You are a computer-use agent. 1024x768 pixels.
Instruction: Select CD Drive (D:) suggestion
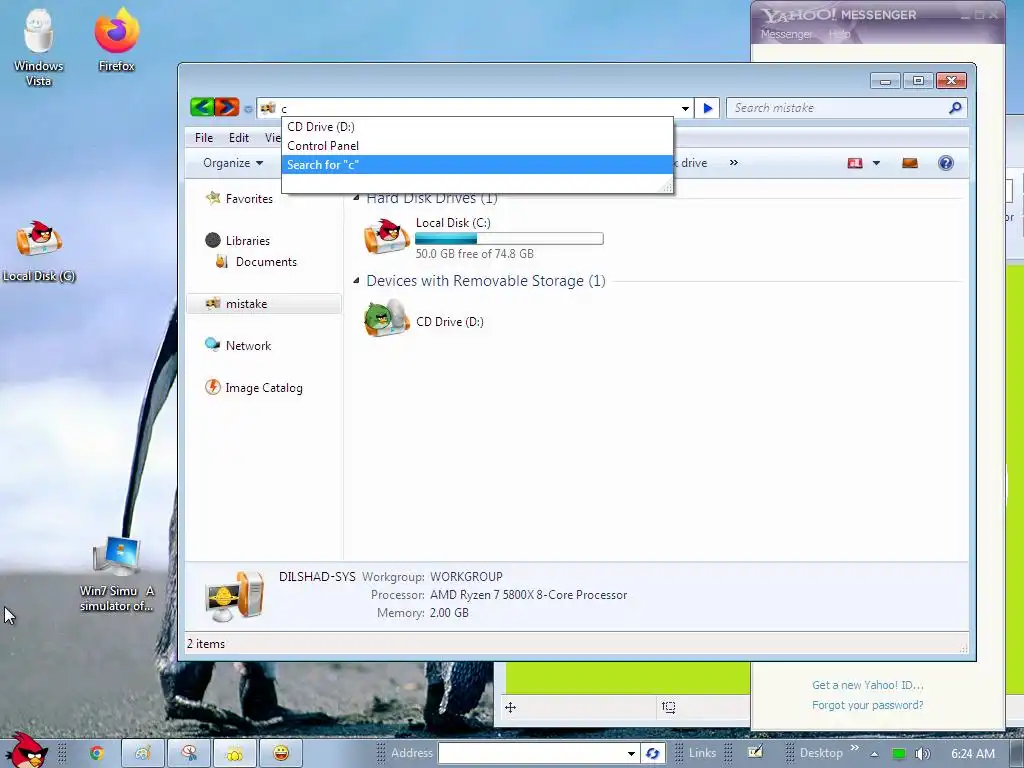click(477, 127)
